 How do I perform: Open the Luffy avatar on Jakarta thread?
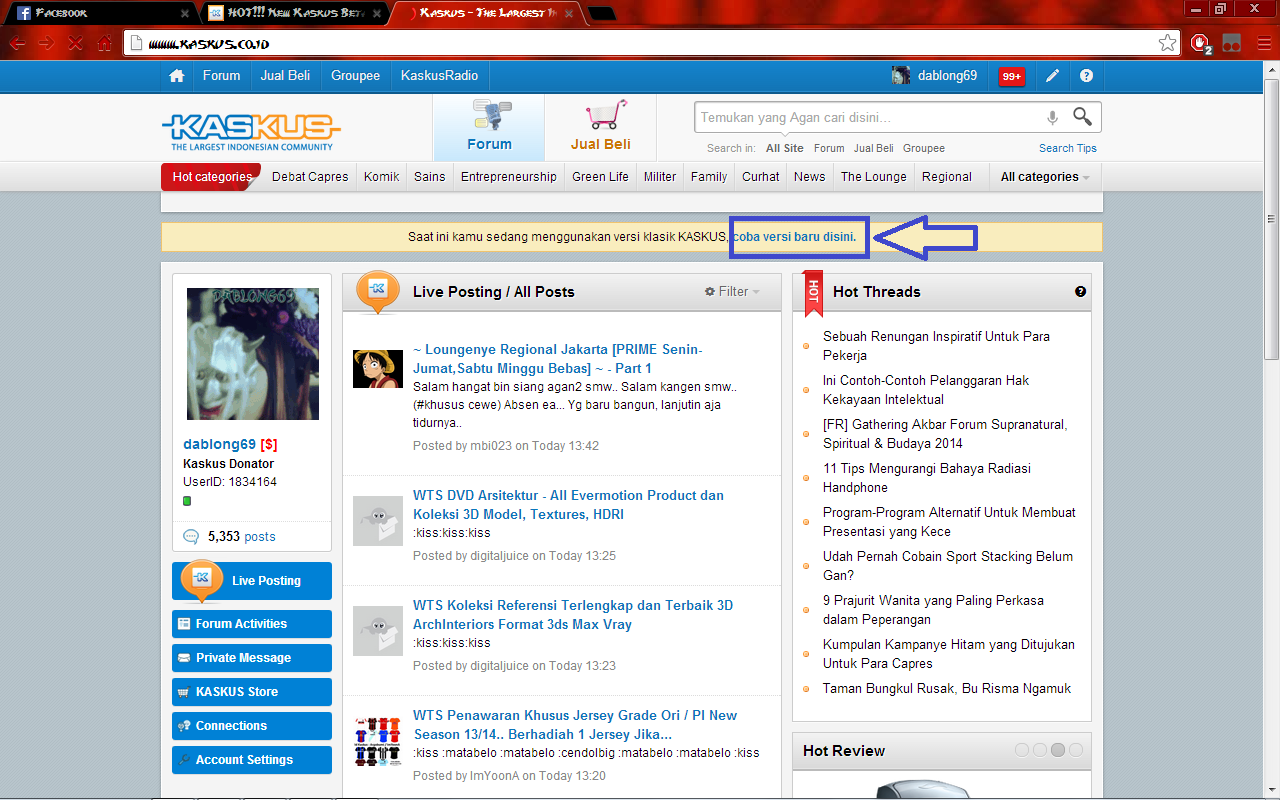(x=378, y=369)
